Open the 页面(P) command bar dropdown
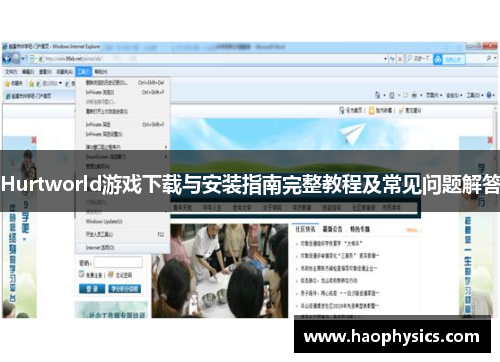This screenshot has width=500, height=362. point(434,95)
